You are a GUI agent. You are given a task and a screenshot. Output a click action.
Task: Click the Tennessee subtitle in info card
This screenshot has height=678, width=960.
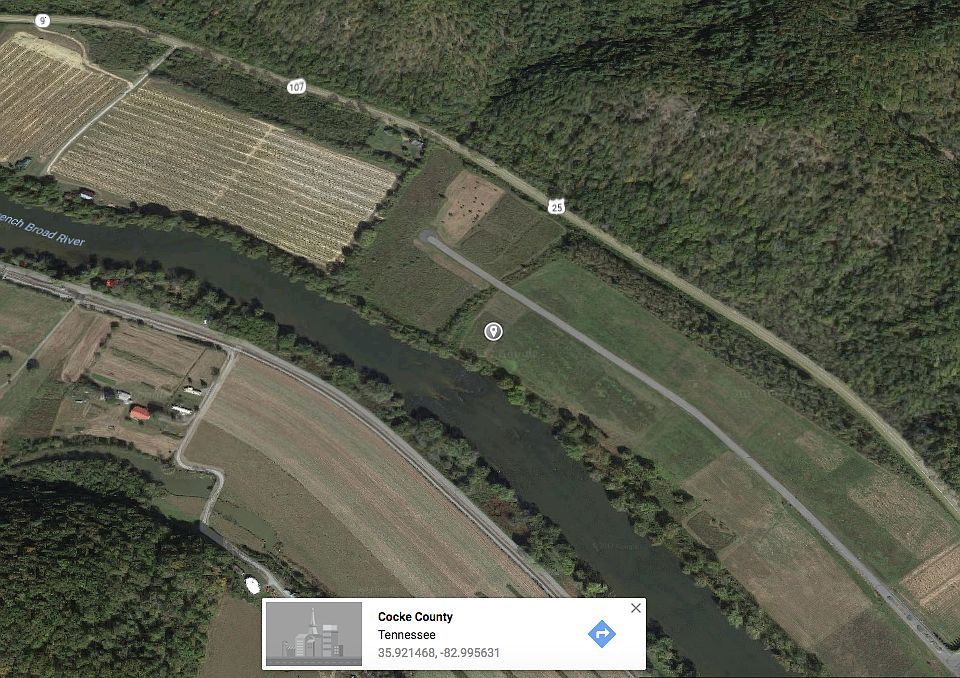pyautogui.click(x=407, y=635)
